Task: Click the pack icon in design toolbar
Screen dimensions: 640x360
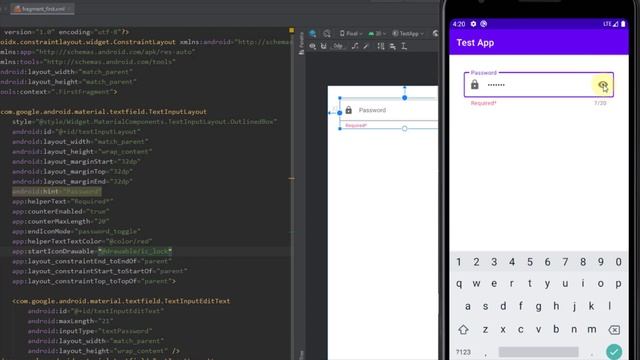Action: [381, 47]
